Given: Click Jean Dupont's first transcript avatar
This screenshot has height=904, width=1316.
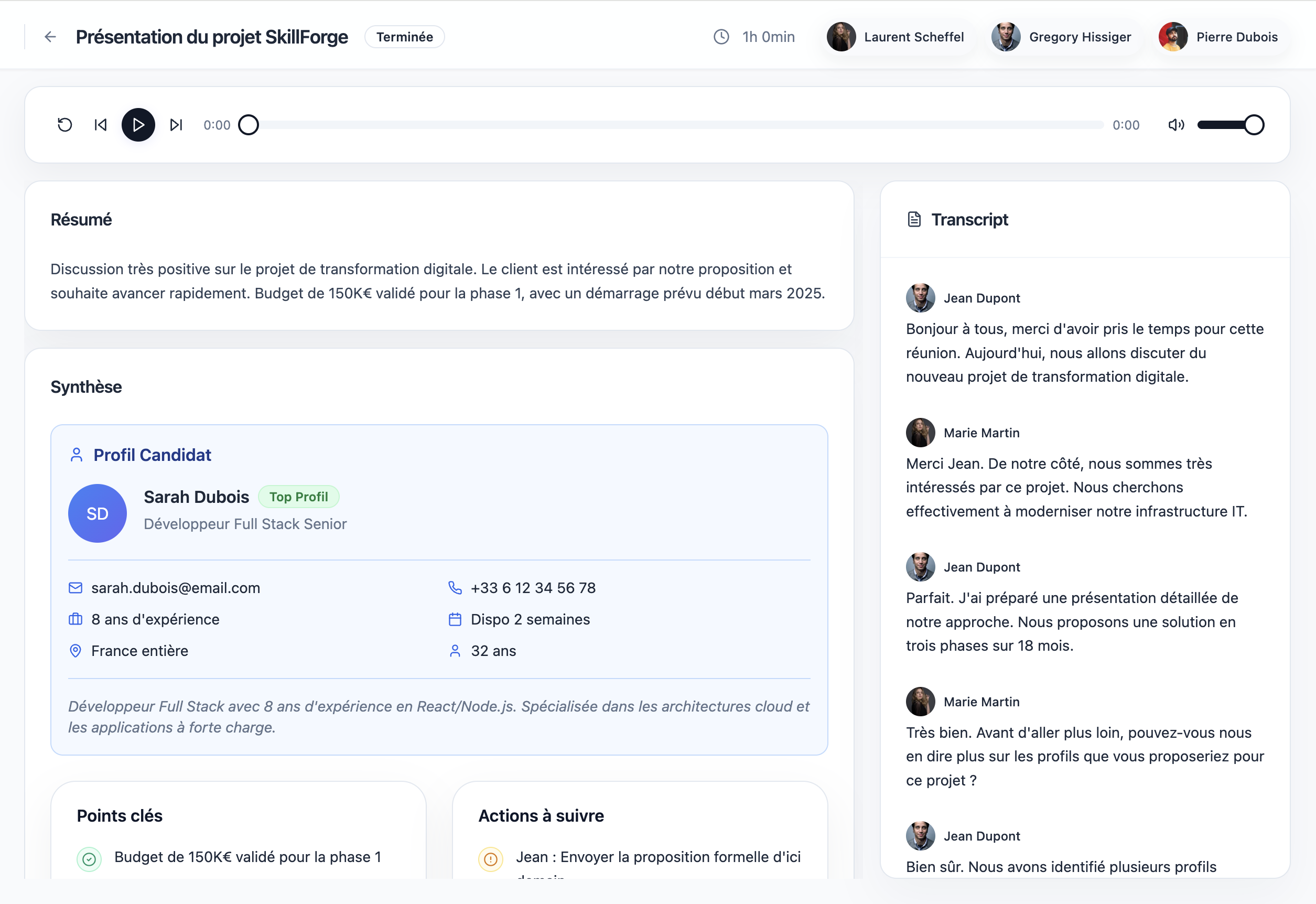Looking at the screenshot, I should [920, 298].
